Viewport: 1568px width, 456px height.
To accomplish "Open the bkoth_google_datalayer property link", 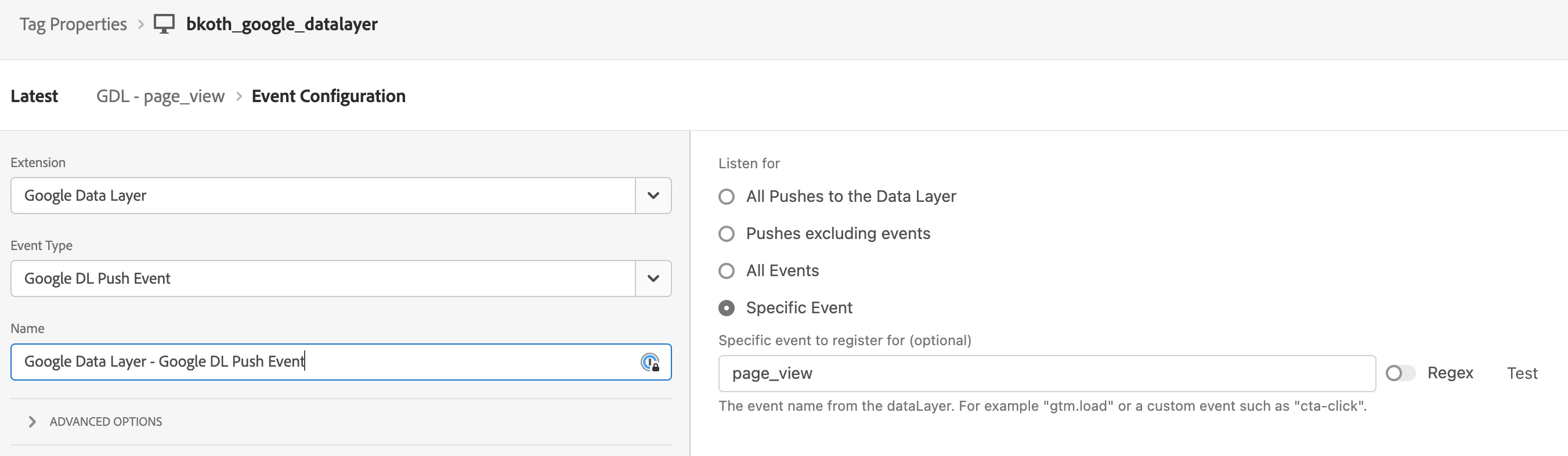I will [x=281, y=24].
